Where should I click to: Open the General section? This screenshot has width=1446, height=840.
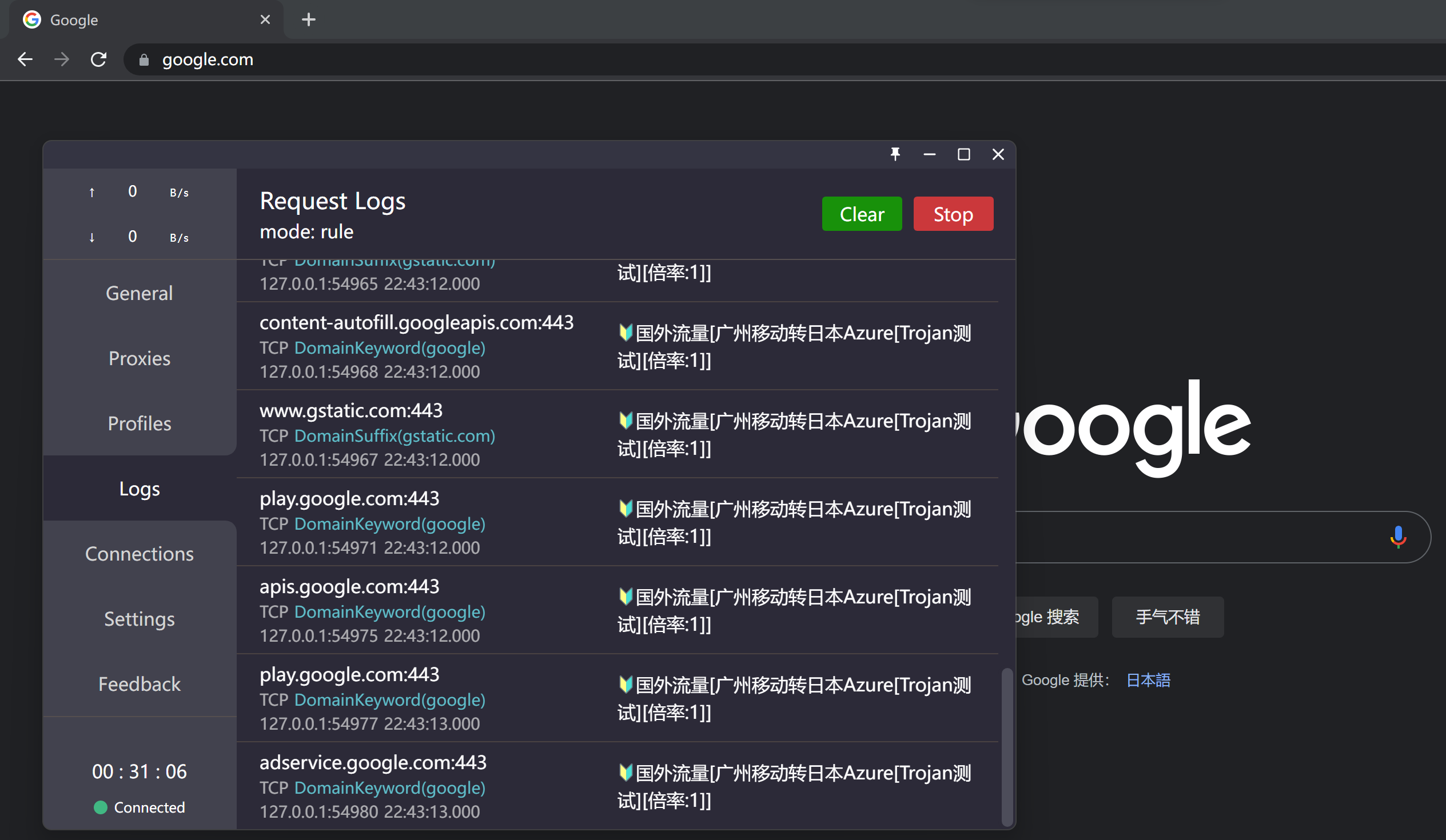[x=140, y=293]
